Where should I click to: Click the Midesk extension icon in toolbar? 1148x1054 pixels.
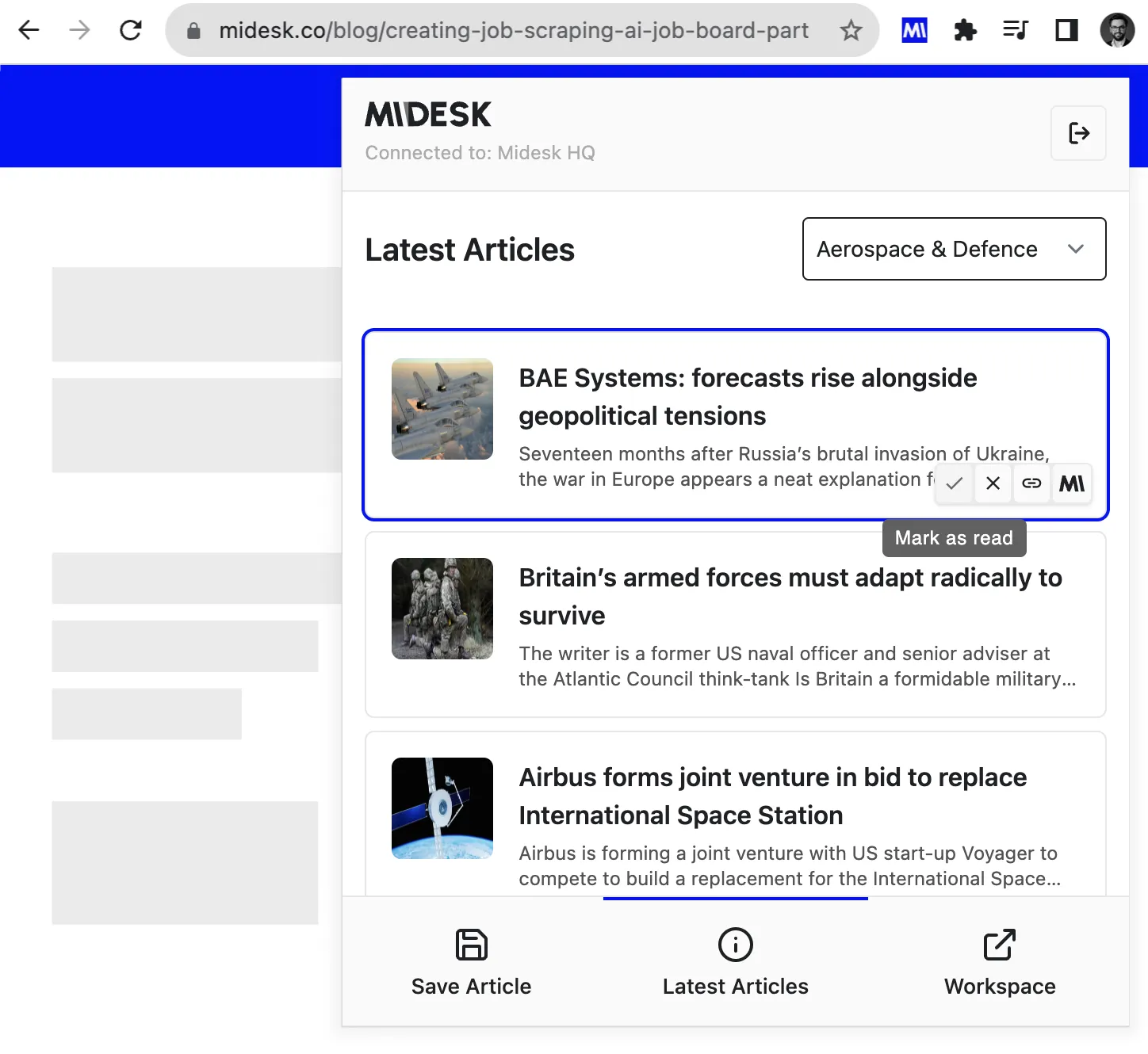(914, 31)
